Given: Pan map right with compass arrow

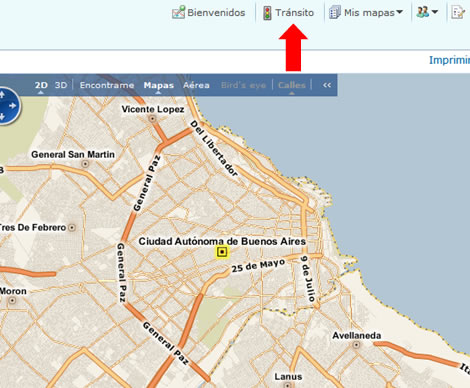Looking at the screenshot, I should point(13,106).
